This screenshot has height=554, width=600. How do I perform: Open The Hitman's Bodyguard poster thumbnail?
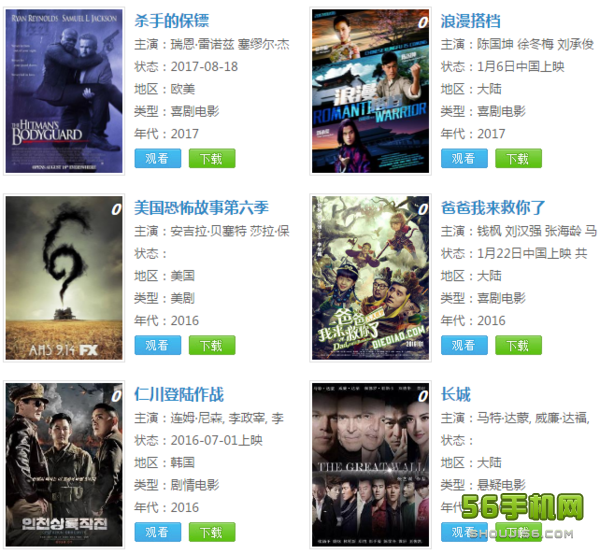(x=64, y=91)
